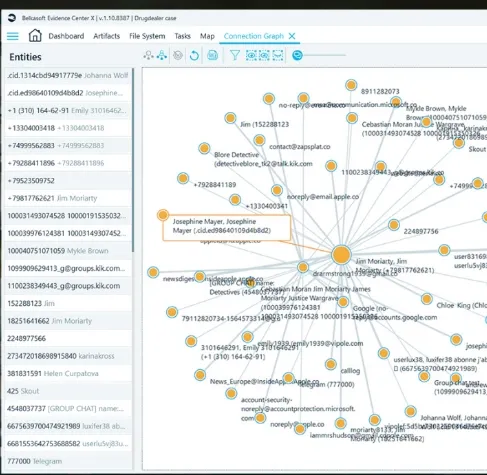
Task: Click the node for Jim (152288123
Action: [x=230, y=118]
